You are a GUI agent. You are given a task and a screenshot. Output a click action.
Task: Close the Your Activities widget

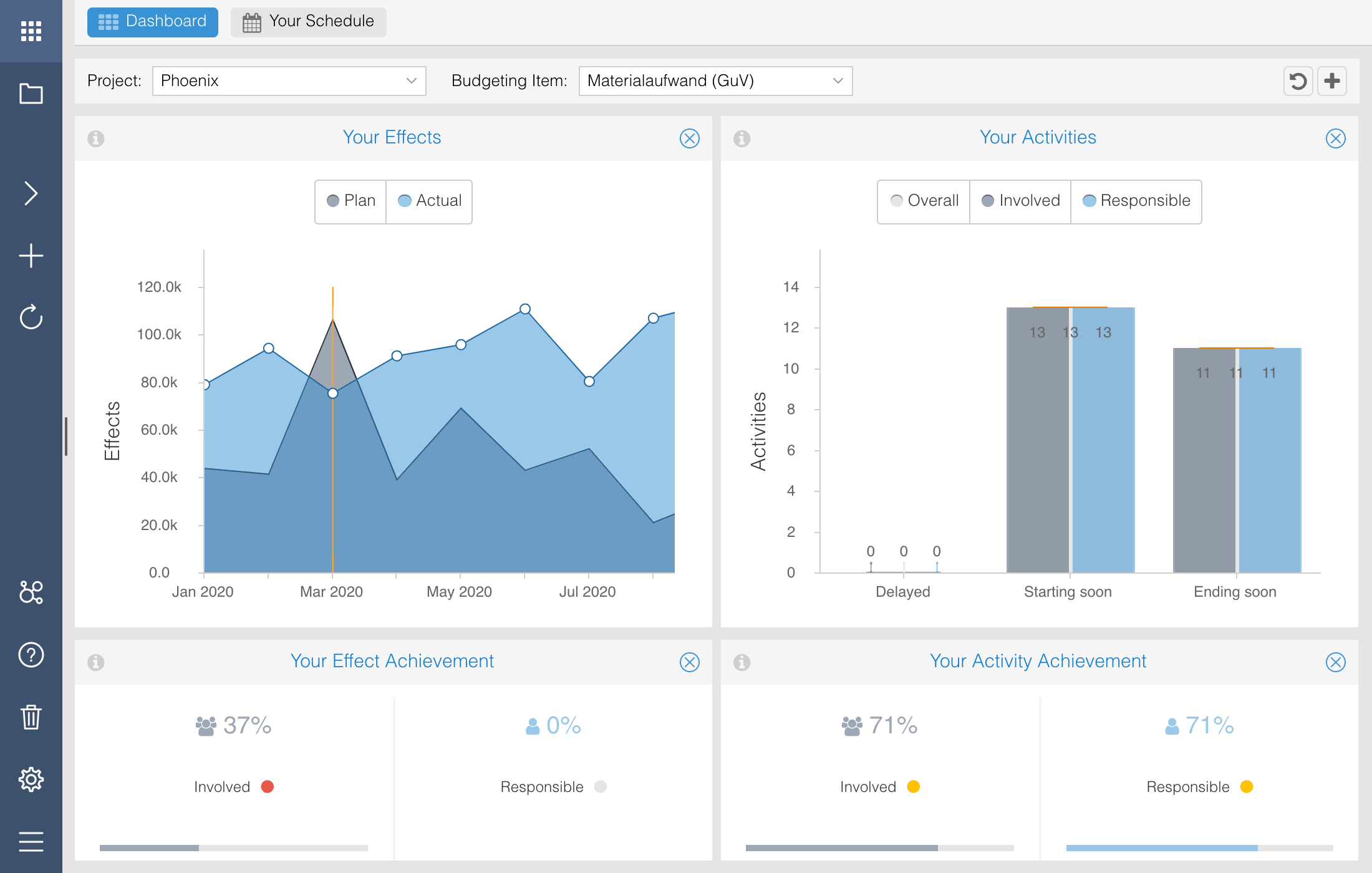pyautogui.click(x=1335, y=138)
